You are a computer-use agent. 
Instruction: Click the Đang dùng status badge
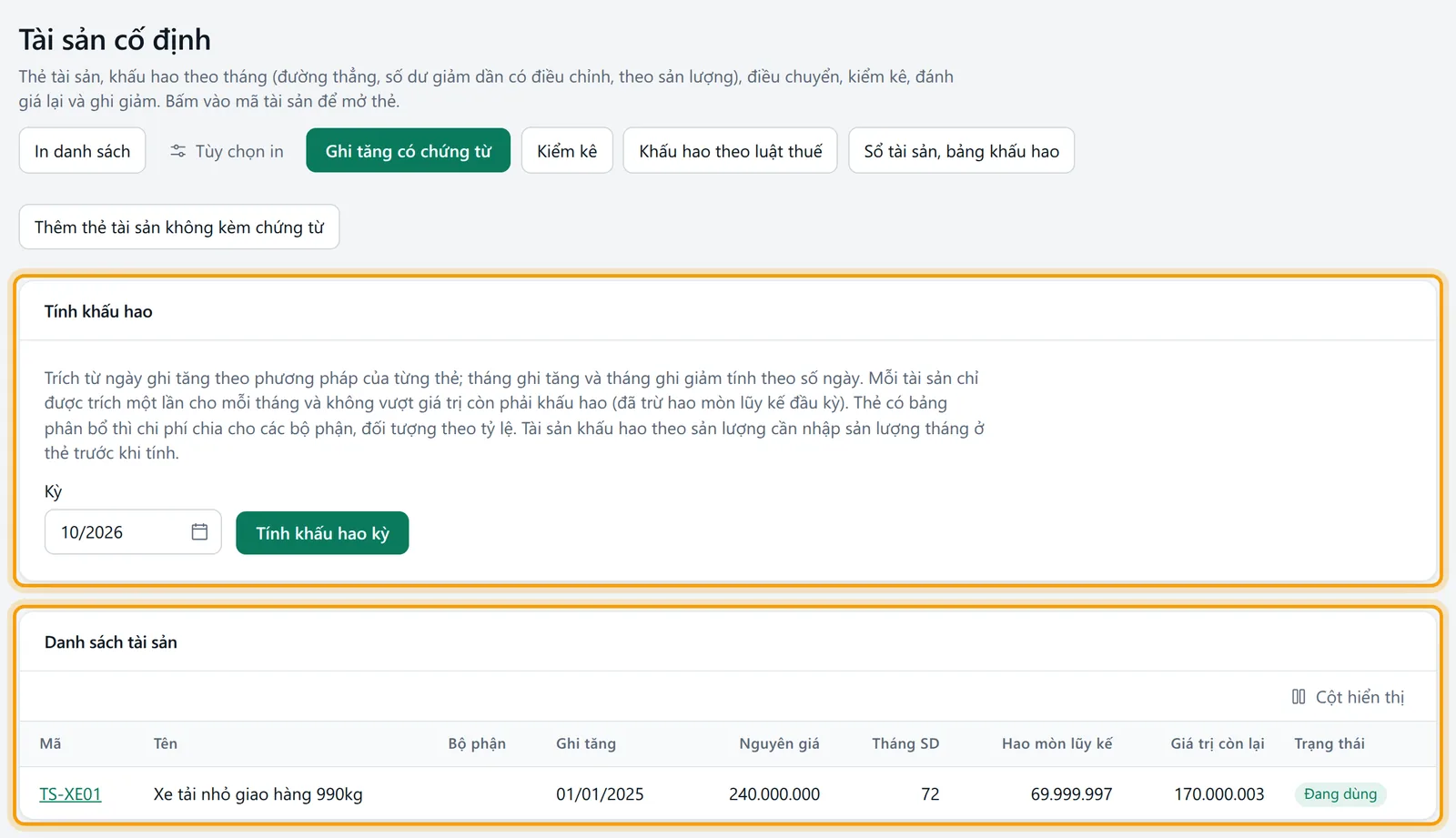[x=1340, y=794]
